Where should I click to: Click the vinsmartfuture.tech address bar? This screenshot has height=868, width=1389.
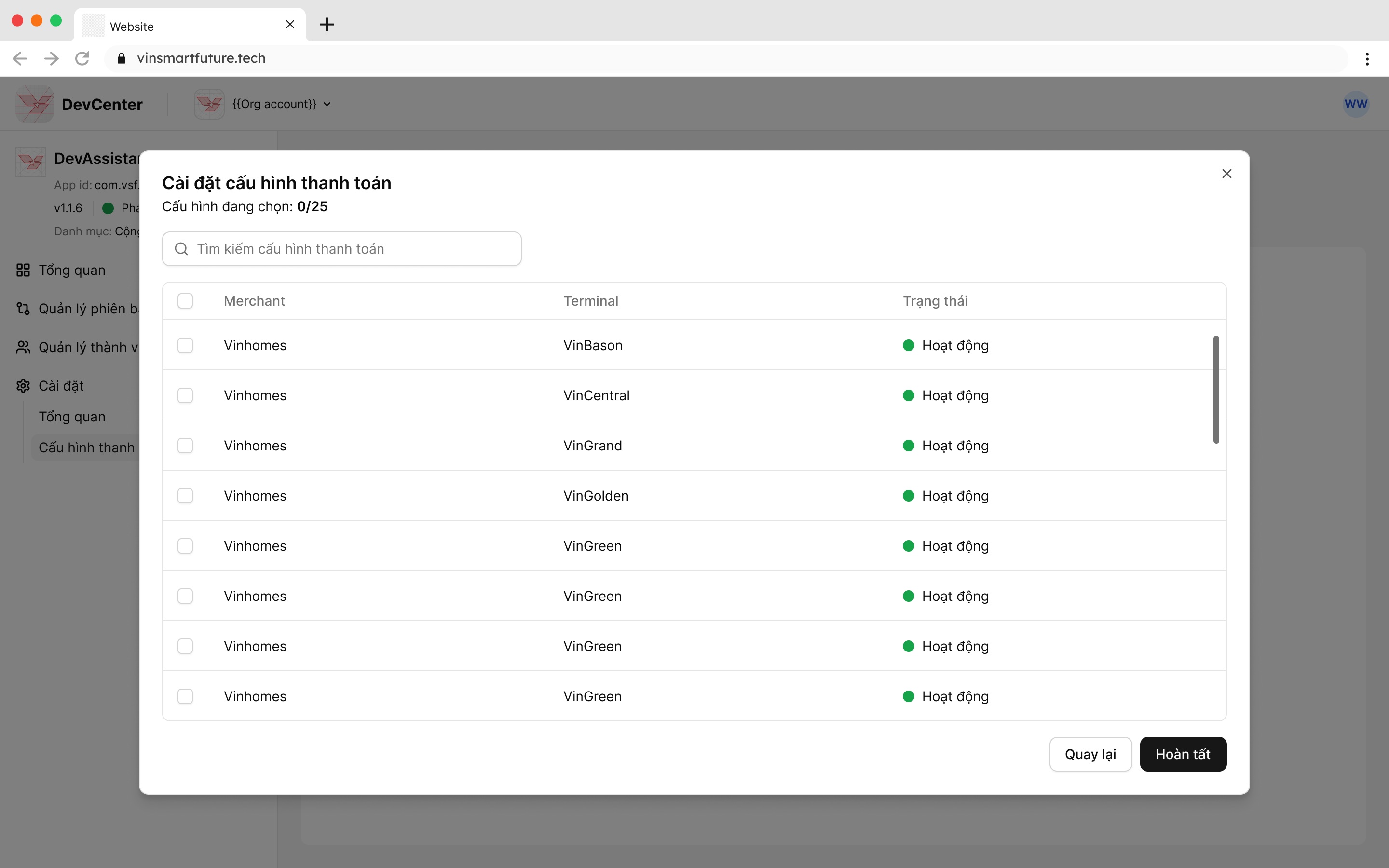click(x=726, y=58)
